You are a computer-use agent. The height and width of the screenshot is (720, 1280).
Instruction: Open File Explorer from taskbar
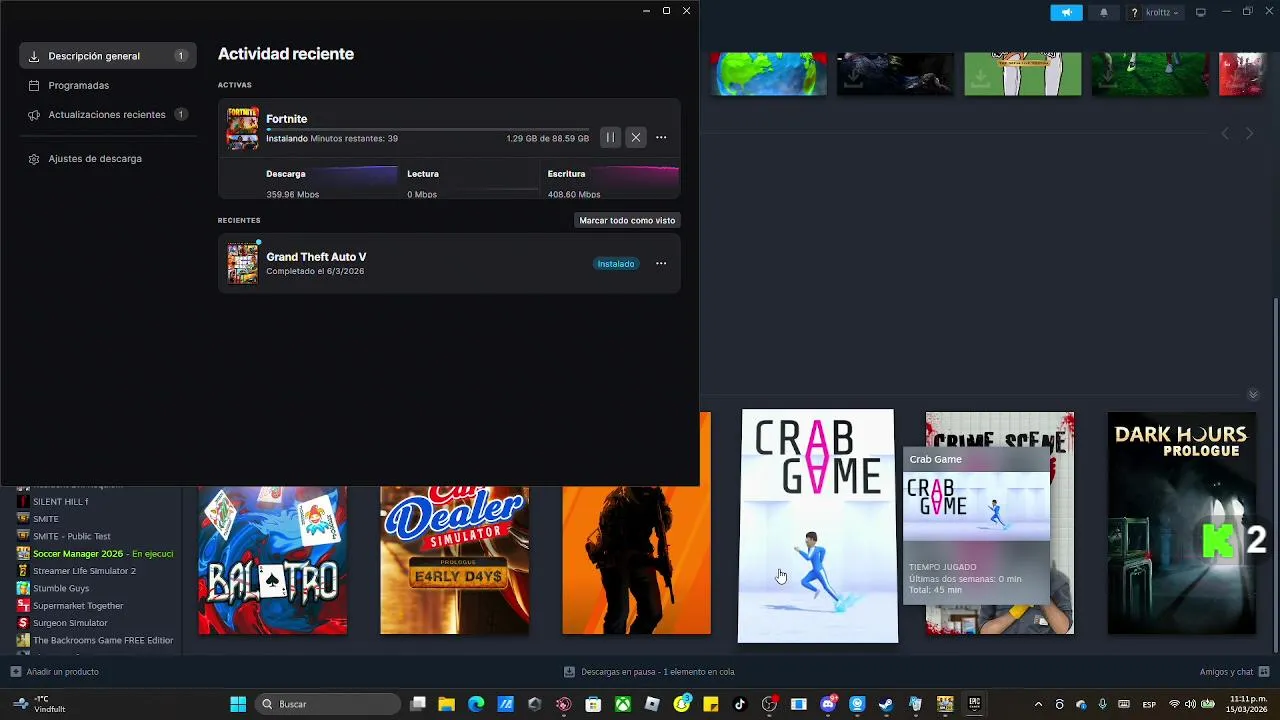(447, 704)
